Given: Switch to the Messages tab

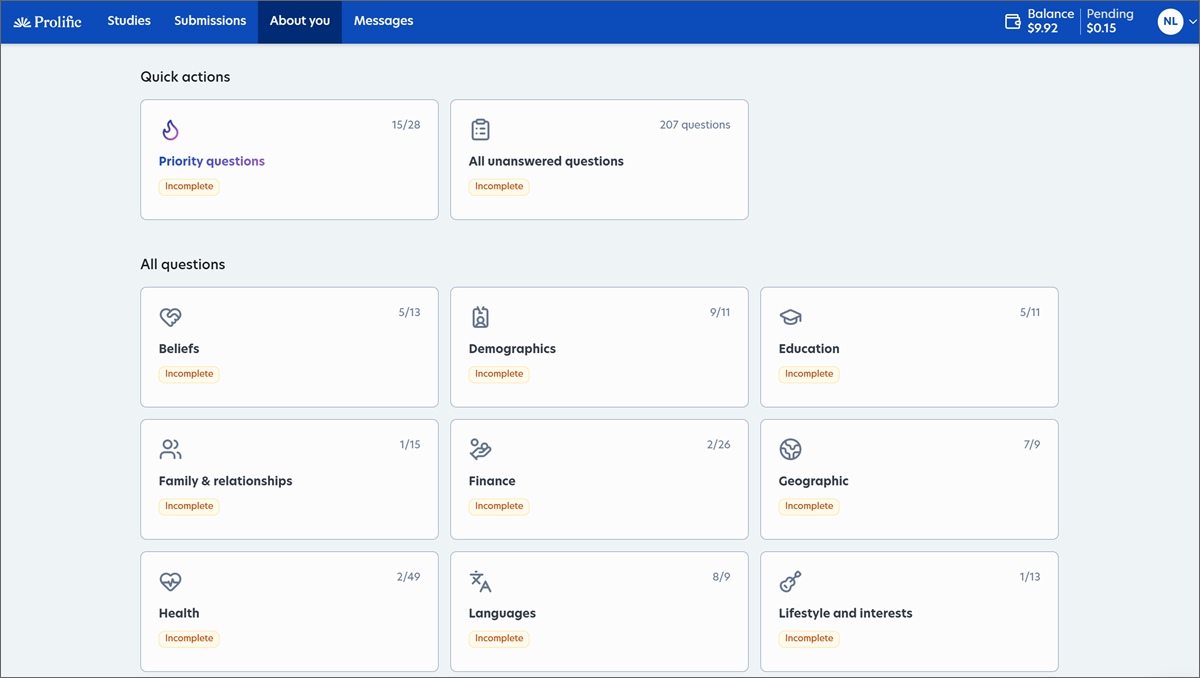Looking at the screenshot, I should click(x=383, y=20).
